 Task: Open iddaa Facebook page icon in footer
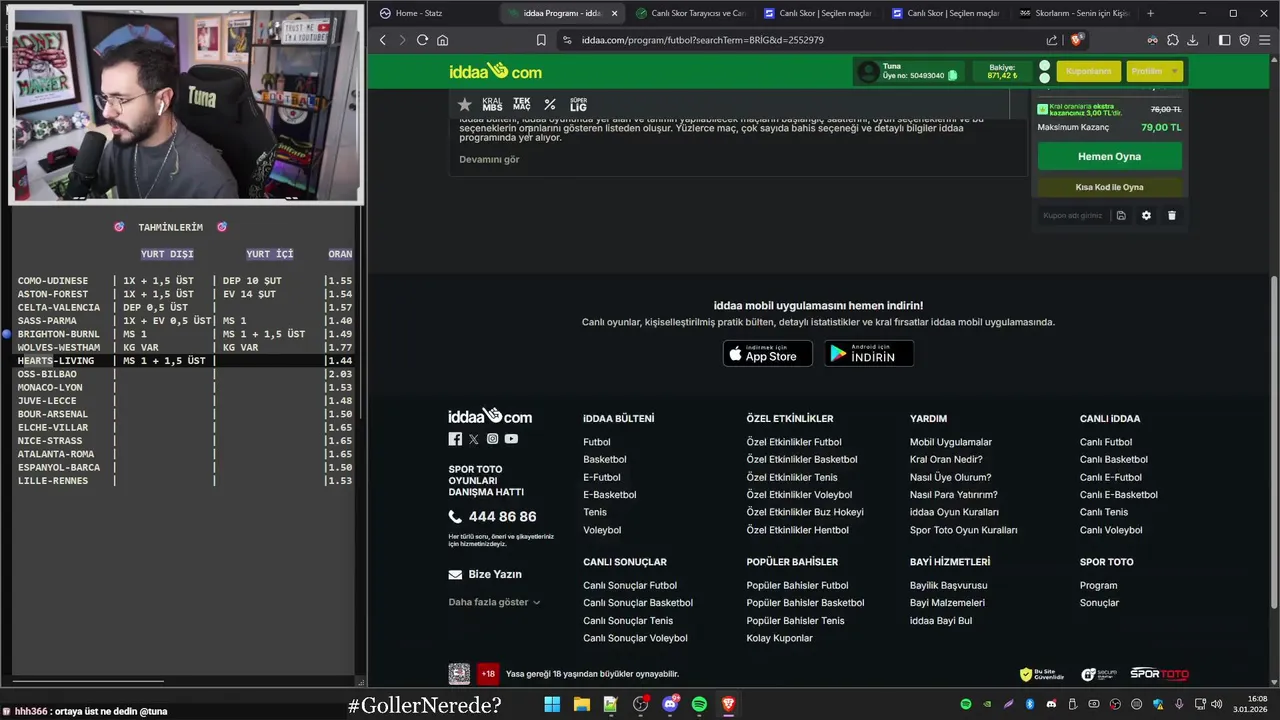(455, 439)
